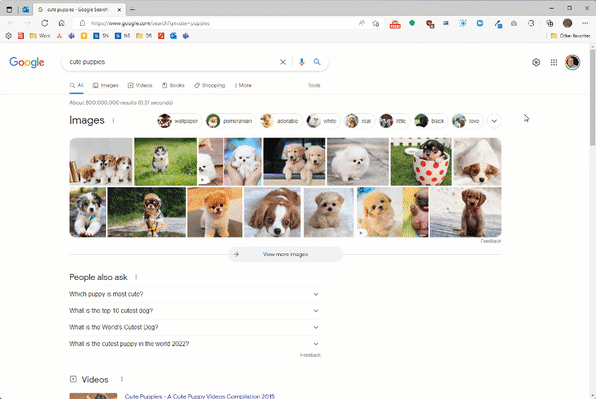This screenshot has height=399, width=596.
Task: Click into the cute puppies search field
Action: (171, 62)
